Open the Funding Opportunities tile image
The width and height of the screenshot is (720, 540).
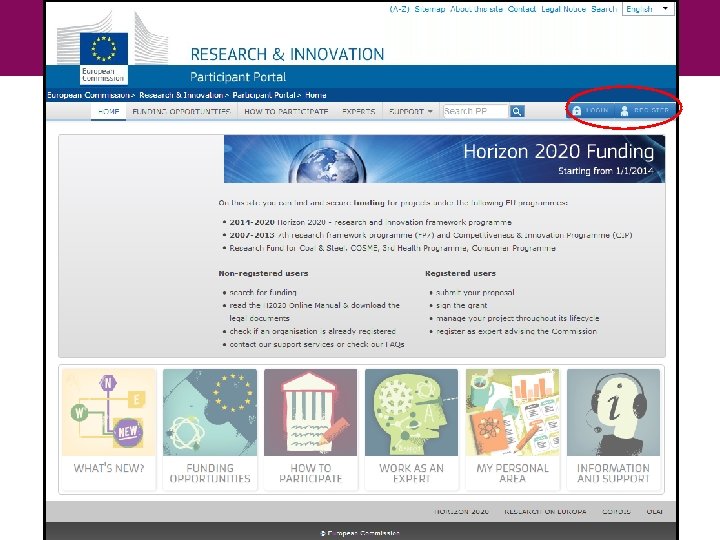(210, 412)
